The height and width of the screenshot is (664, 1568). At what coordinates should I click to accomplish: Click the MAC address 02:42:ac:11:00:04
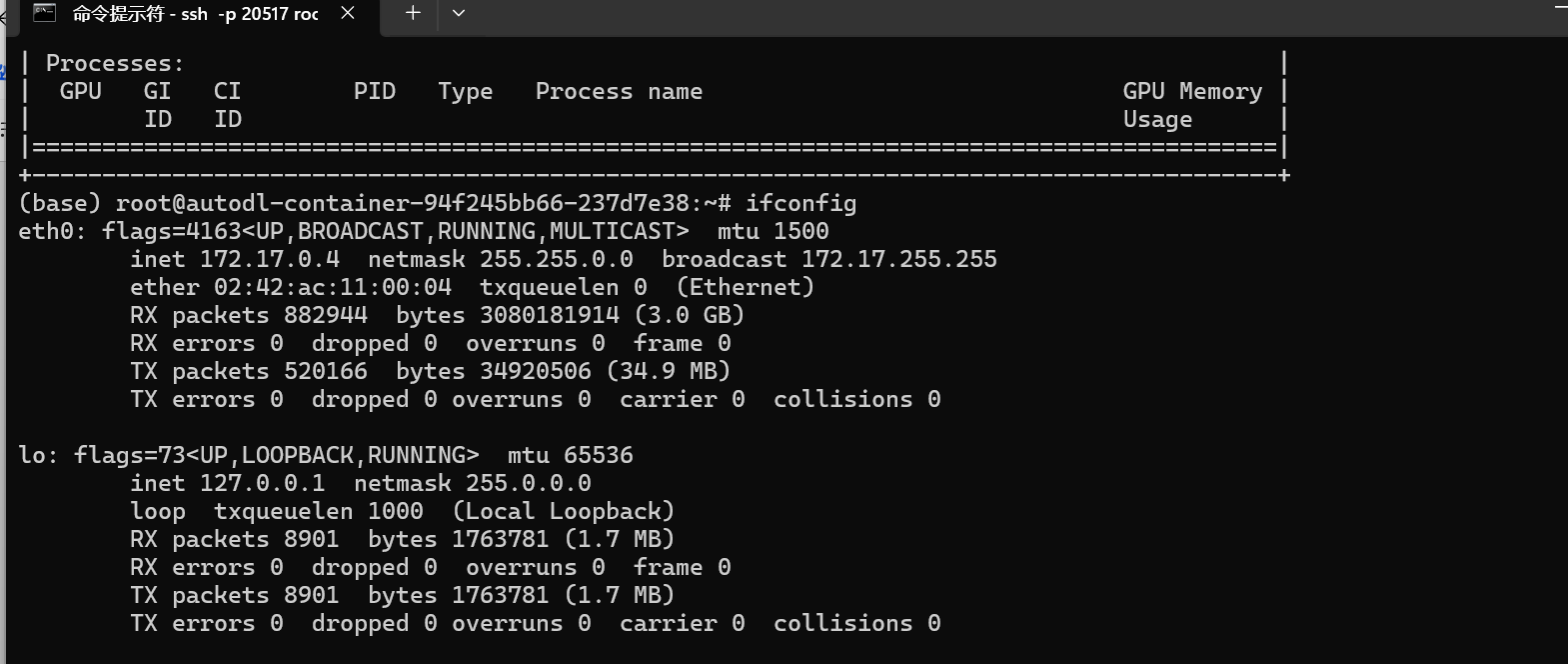[332, 287]
